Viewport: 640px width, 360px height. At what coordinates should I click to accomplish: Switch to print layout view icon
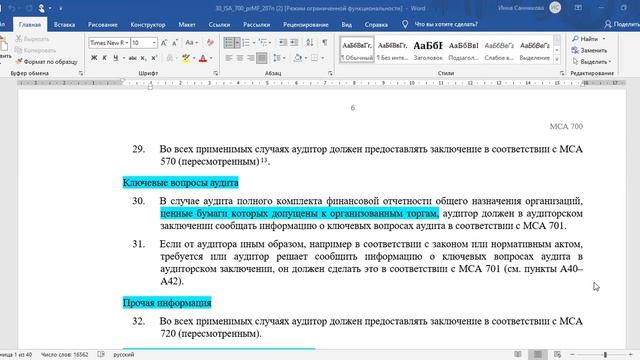tap(538, 354)
